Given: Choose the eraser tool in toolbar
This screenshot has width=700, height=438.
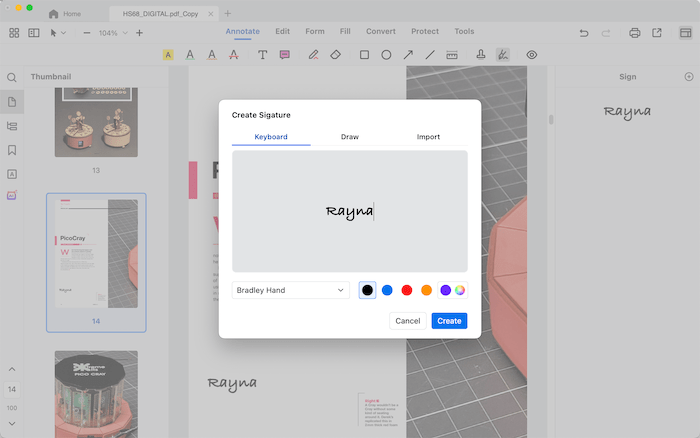Looking at the screenshot, I should (x=336, y=55).
